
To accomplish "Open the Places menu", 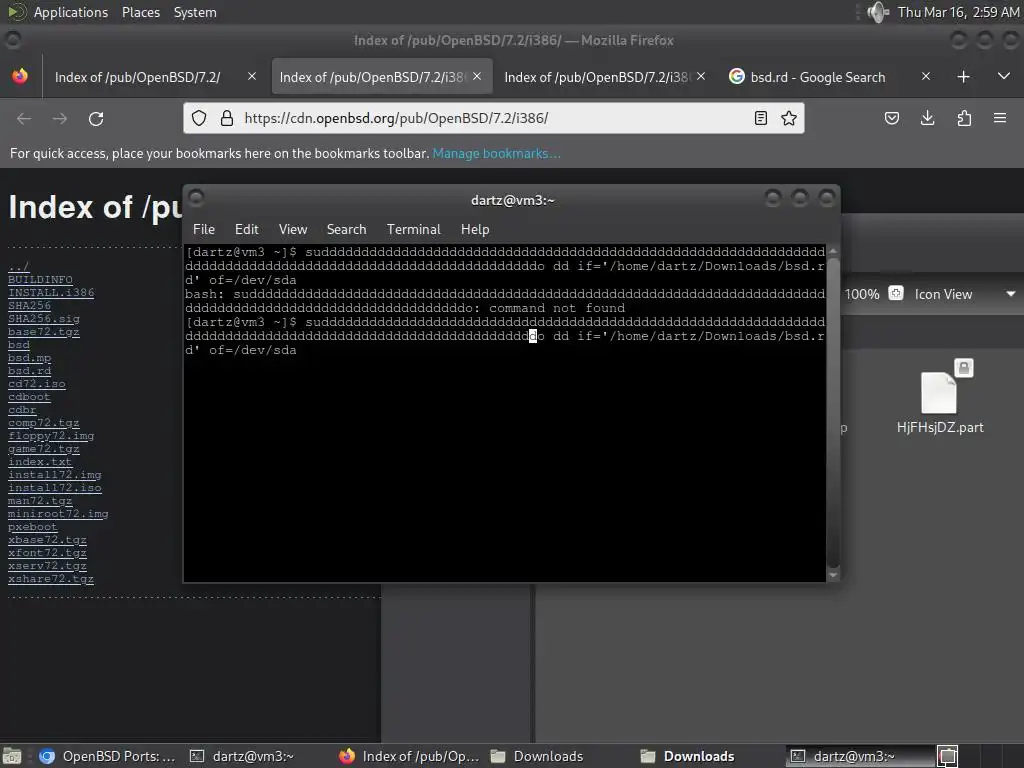I will (141, 12).
